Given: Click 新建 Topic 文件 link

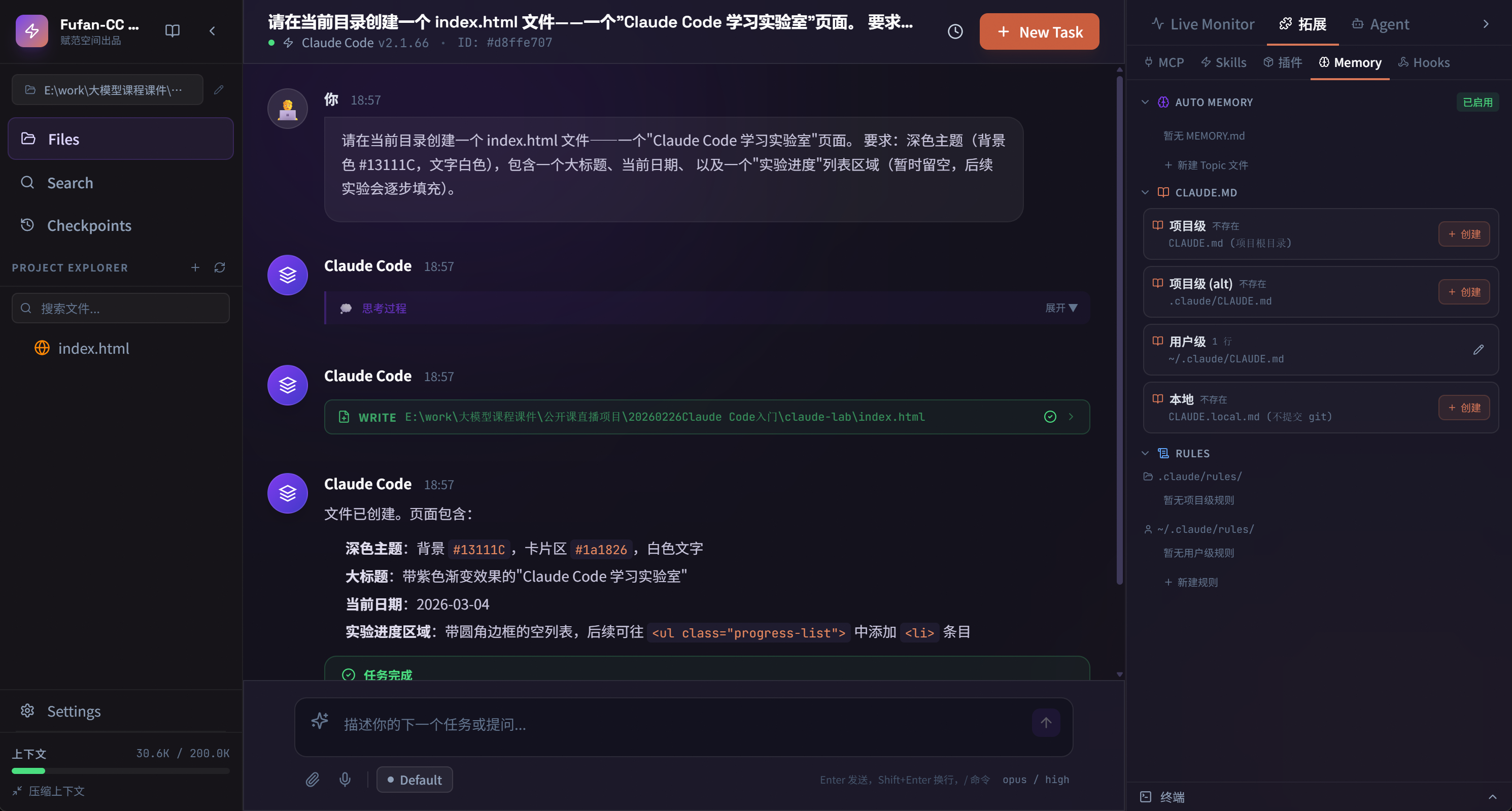Looking at the screenshot, I should click(x=1206, y=165).
